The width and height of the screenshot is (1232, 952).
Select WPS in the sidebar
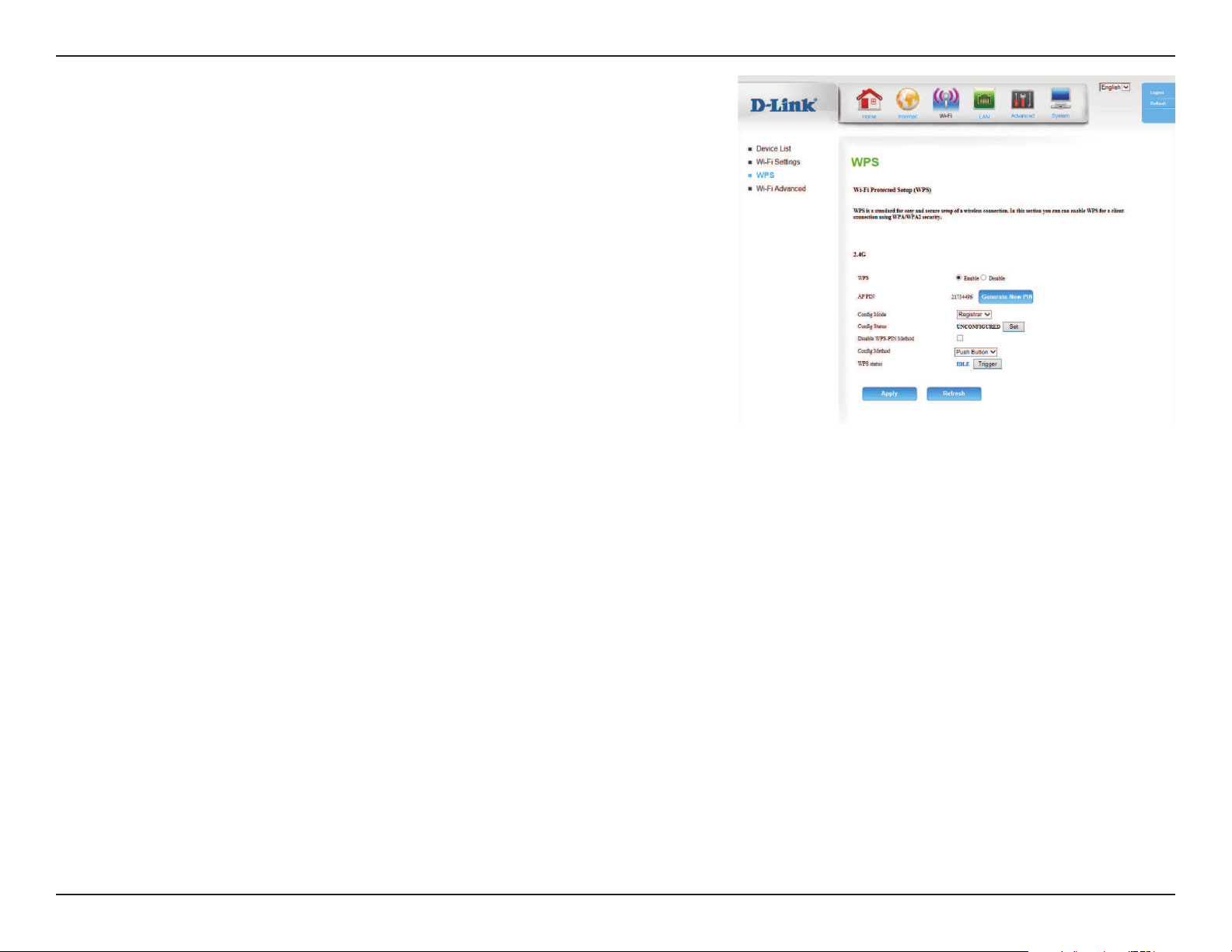pos(765,175)
